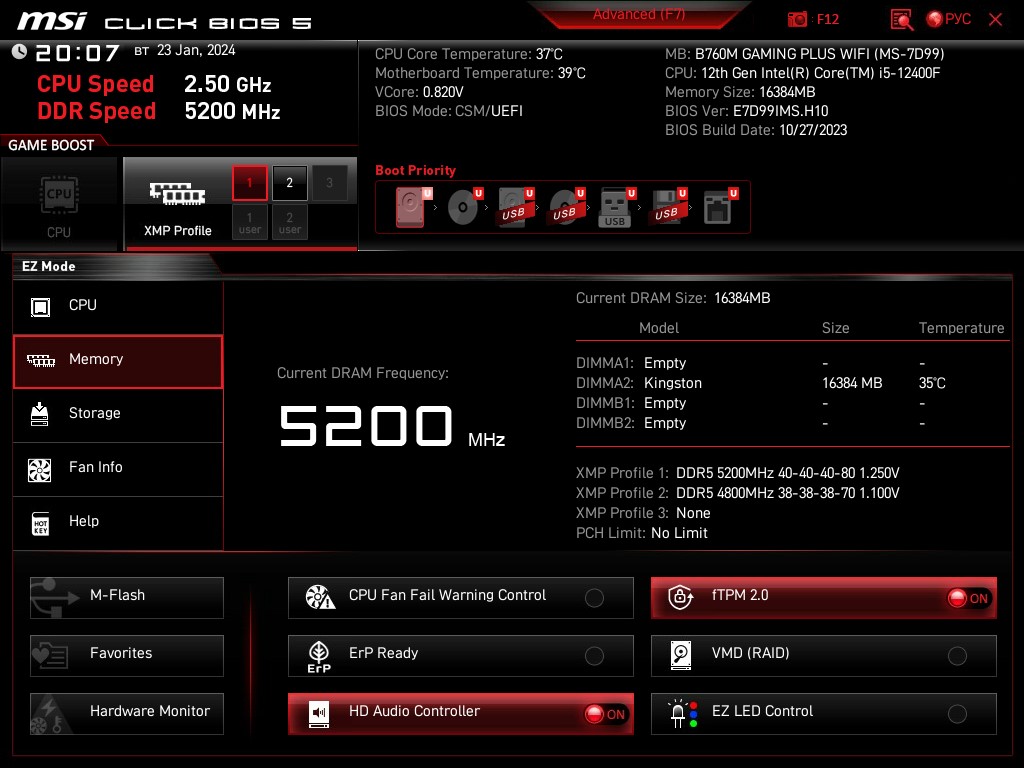This screenshot has width=1024, height=768.
Task: Select XMP profile 2
Action: (x=289, y=183)
